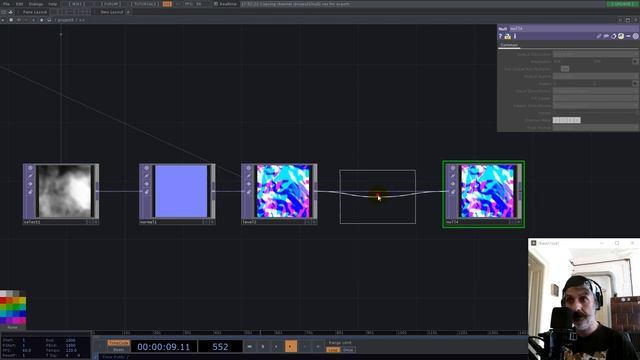Open the Help menu
Screen dimensions: 640x360
click(x=53, y=4)
